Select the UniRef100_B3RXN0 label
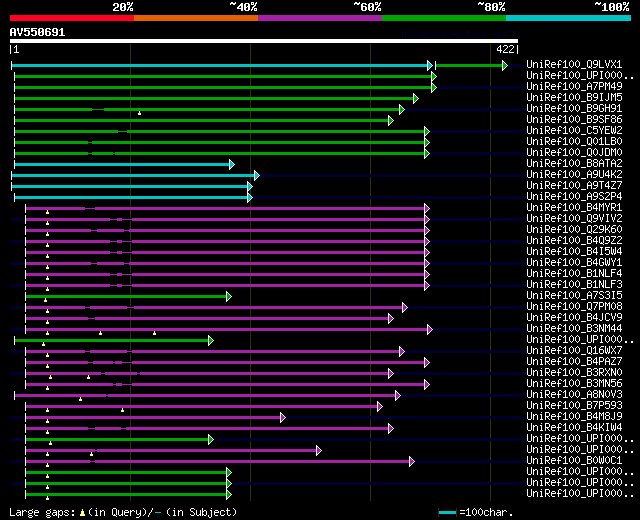 tap(574, 373)
